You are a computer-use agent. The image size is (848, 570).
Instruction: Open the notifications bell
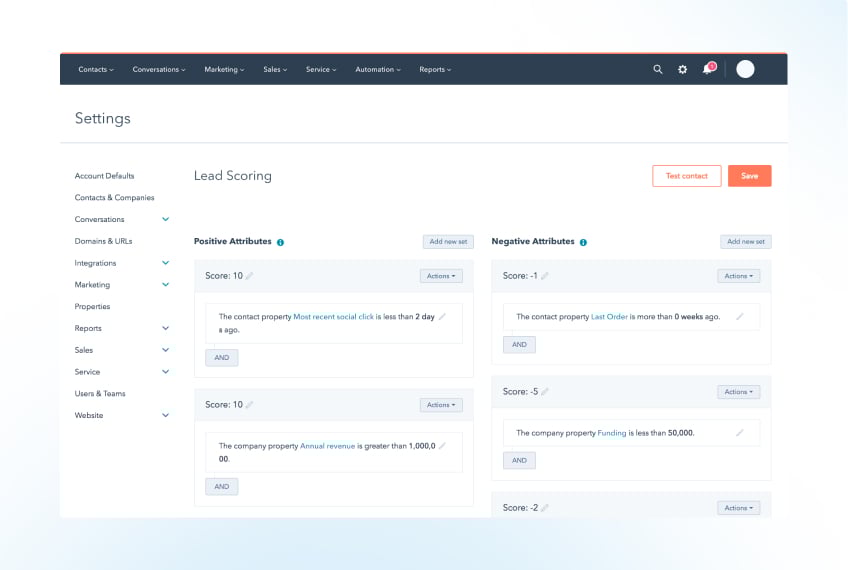click(x=708, y=70)
